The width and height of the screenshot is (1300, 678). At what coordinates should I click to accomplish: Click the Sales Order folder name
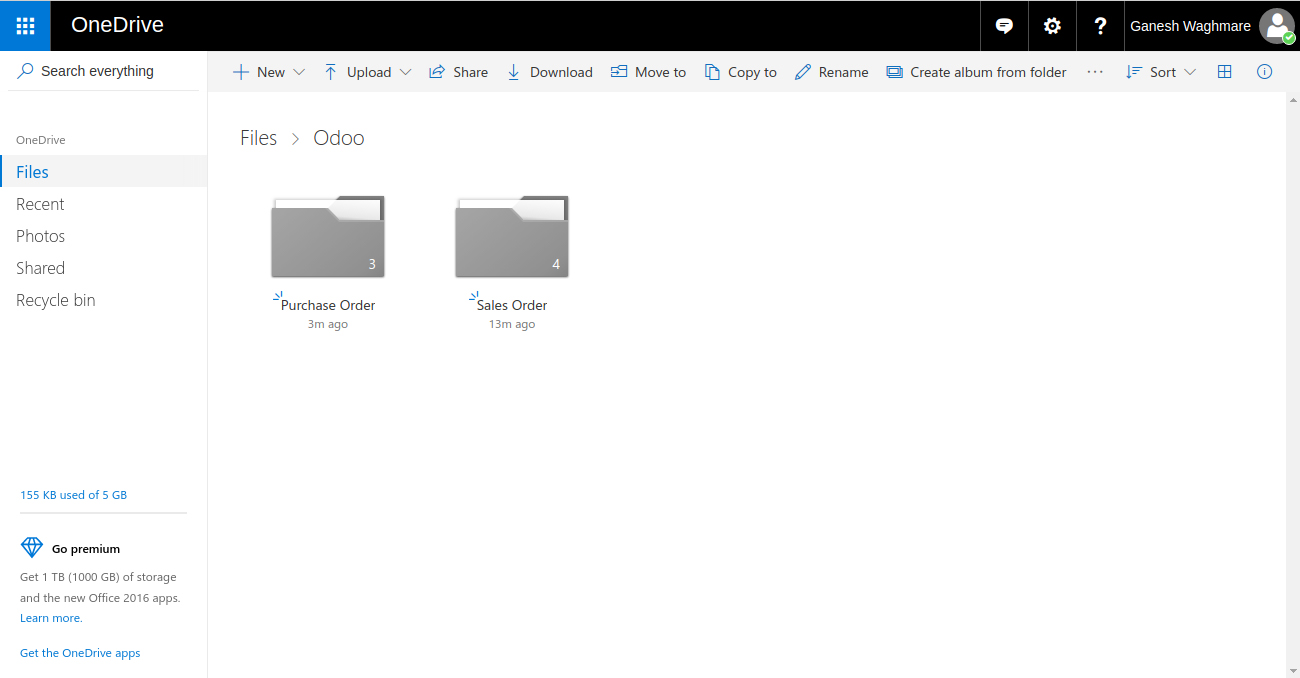(512, 305)
